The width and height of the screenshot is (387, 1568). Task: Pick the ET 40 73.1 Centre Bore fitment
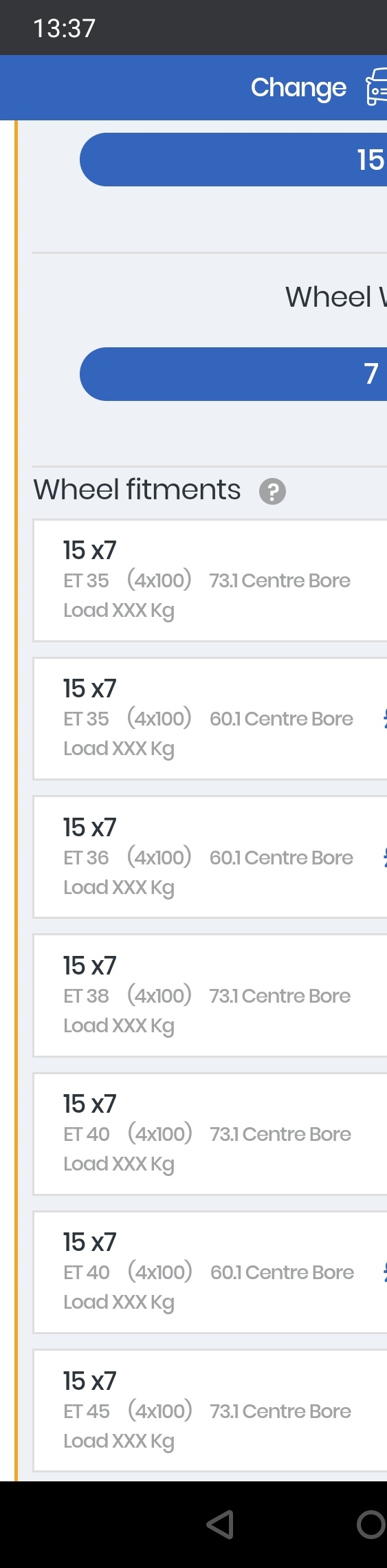[x=210, y=1134]
